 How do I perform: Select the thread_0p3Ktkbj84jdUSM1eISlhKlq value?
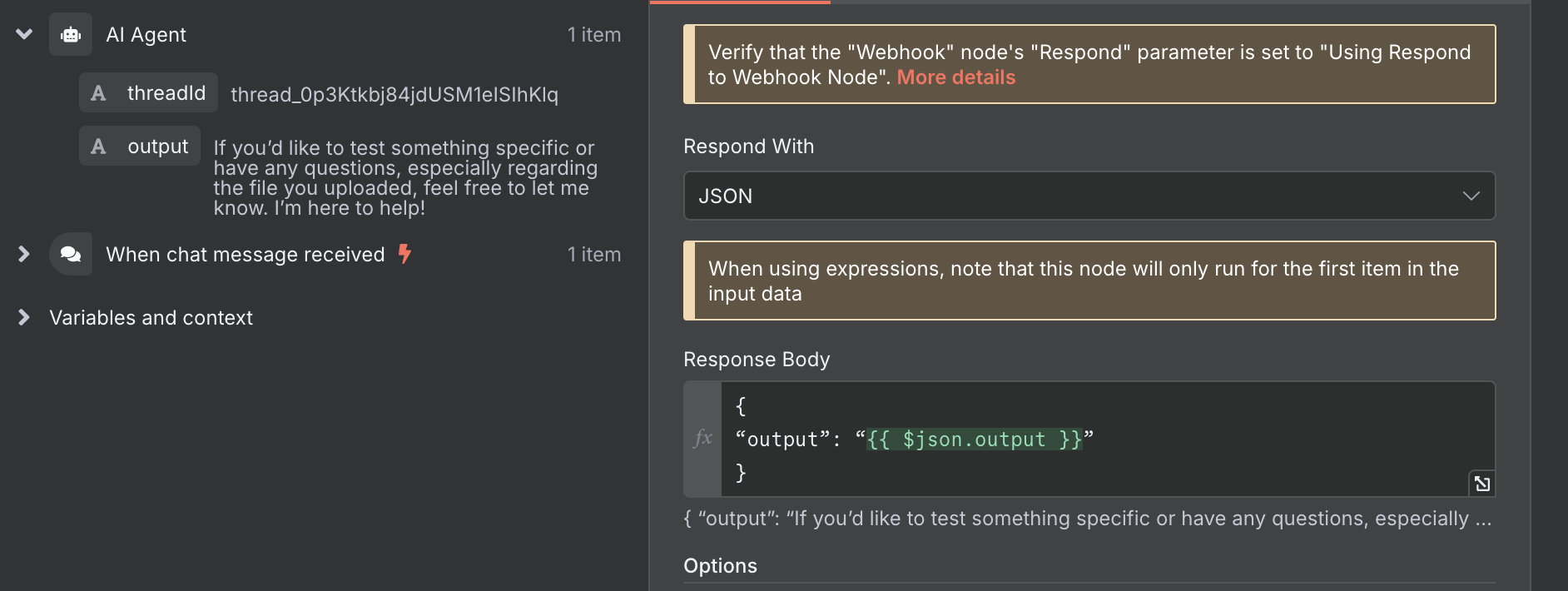click(x=394, y=95)
